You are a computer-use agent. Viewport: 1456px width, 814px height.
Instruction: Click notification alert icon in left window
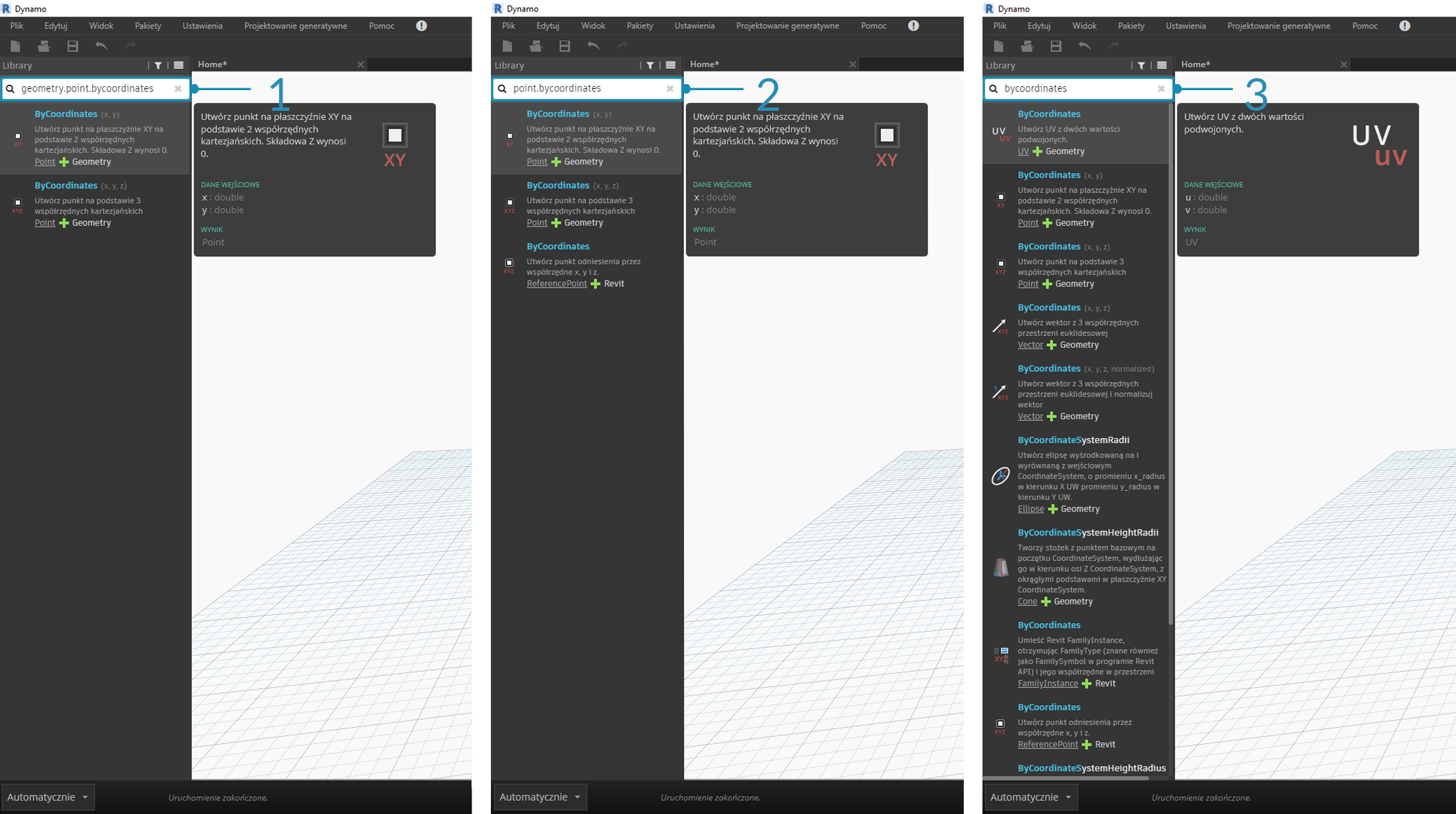(421, 25)
